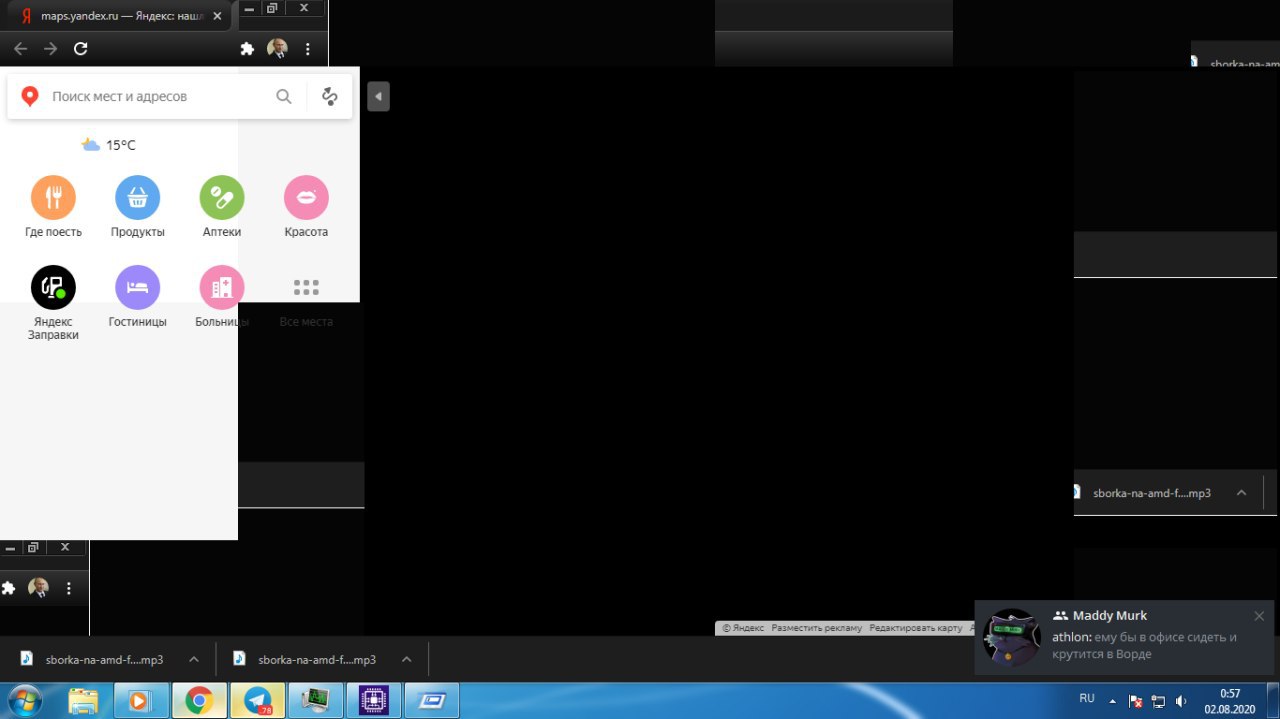Screen dimensions: 1280x719
Task: Collapse the Yandex Maps side panel
Action: point(378,97)
